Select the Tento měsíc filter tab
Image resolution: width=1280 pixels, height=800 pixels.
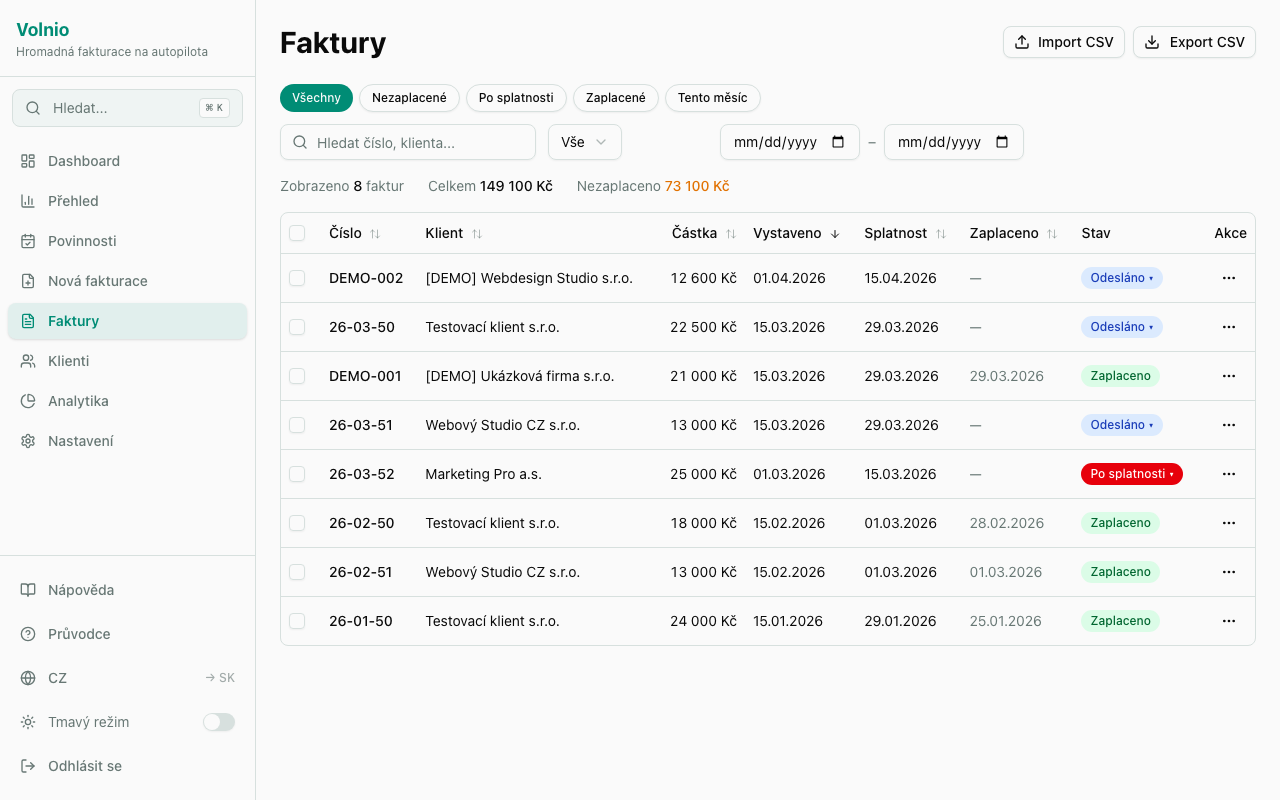(712, 98)
